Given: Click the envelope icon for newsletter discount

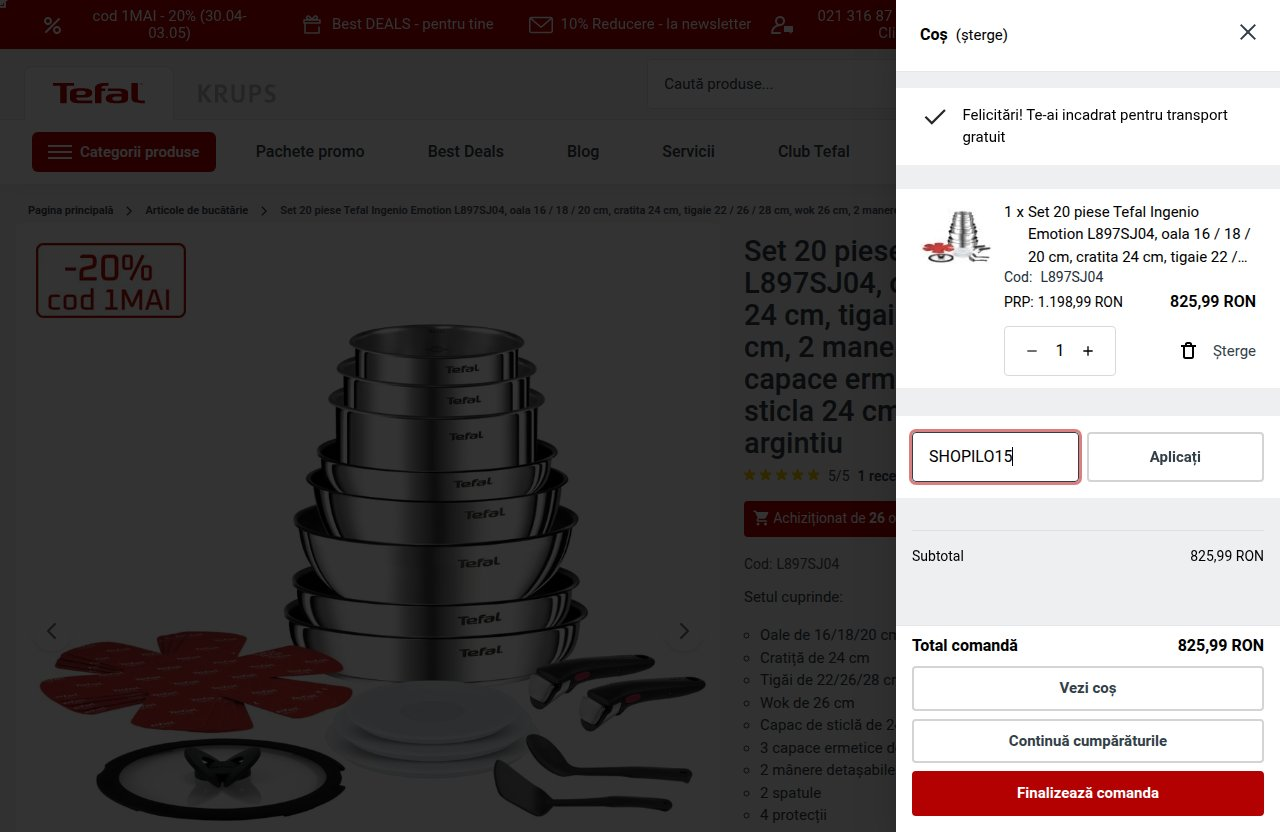Looking at the screenshot, I should point(540,24).
